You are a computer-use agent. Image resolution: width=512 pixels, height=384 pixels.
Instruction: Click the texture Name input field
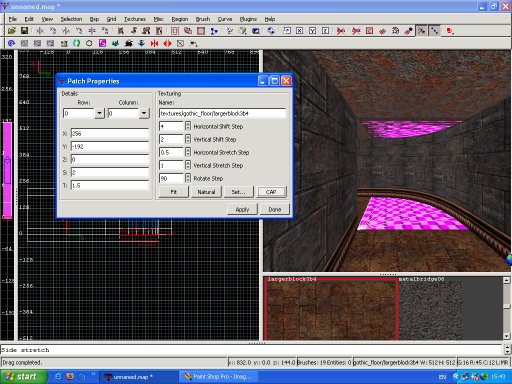(222, 114)
